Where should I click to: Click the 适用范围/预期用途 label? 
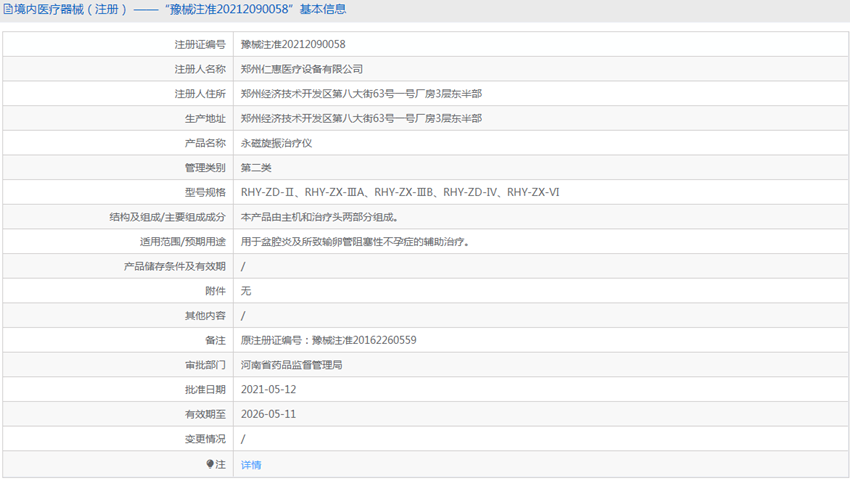click(x=183, y=242)
